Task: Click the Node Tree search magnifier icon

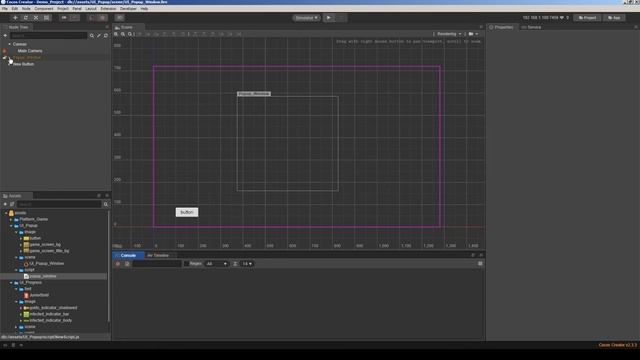Action: click(91, 36)
